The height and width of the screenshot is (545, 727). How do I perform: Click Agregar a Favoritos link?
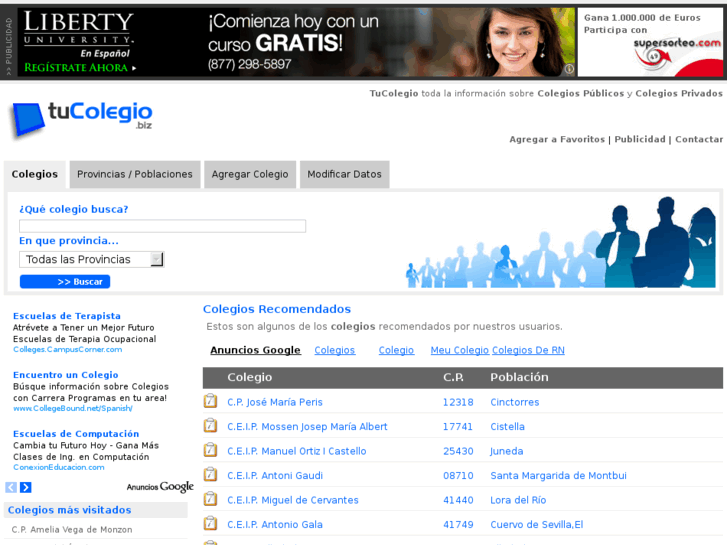point(557,140)
